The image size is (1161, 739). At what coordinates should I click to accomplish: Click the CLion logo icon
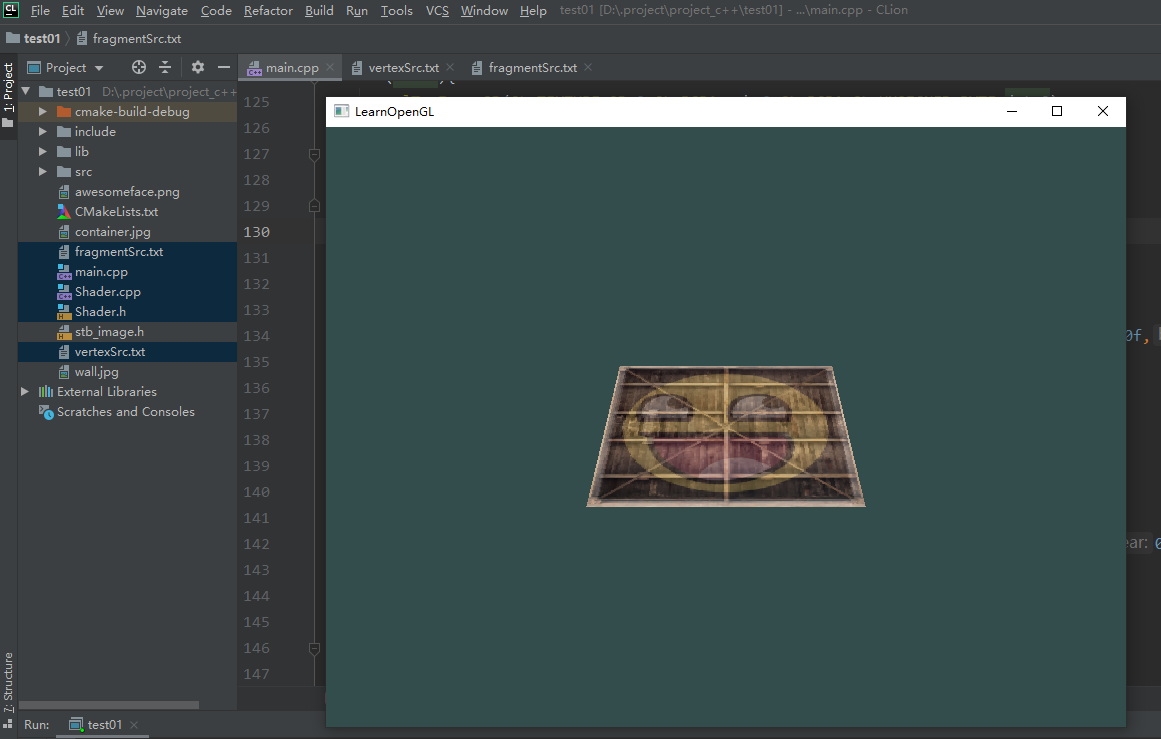10,10
